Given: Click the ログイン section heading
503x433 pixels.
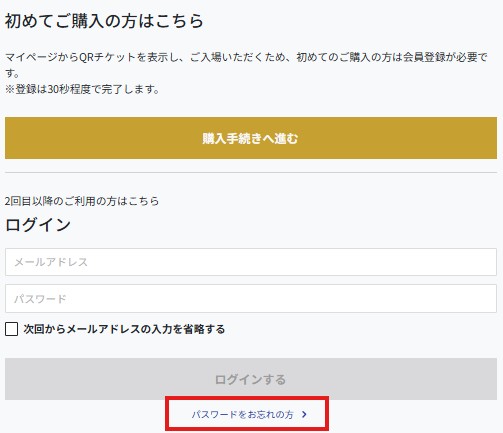Looking at the screenshot, I should click(x=38, y=224).
